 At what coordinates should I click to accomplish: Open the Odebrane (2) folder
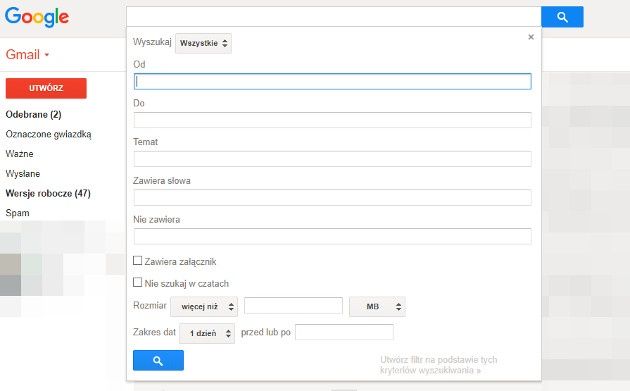(33, 115)
